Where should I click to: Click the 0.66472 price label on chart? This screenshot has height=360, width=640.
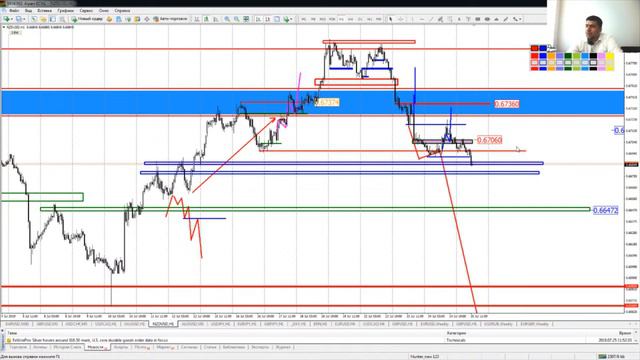pyautogui.click(x=605, y=210)
